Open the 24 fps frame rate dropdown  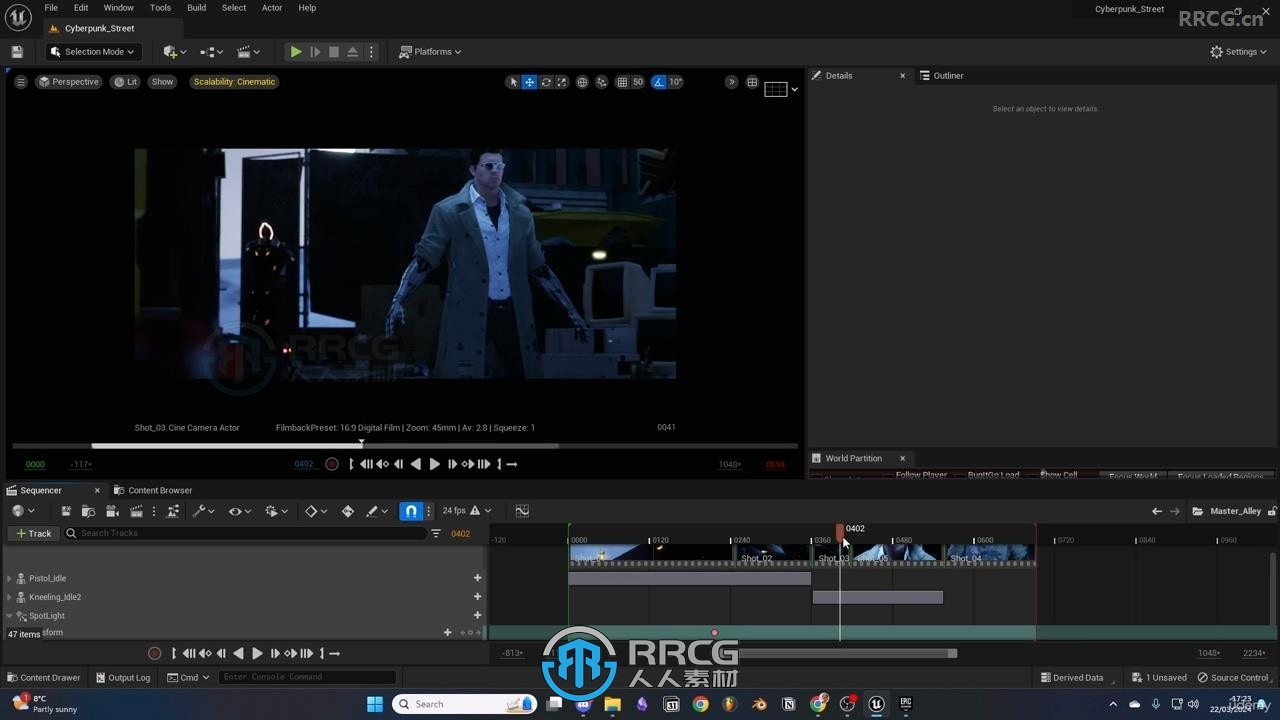pos(467,511)
